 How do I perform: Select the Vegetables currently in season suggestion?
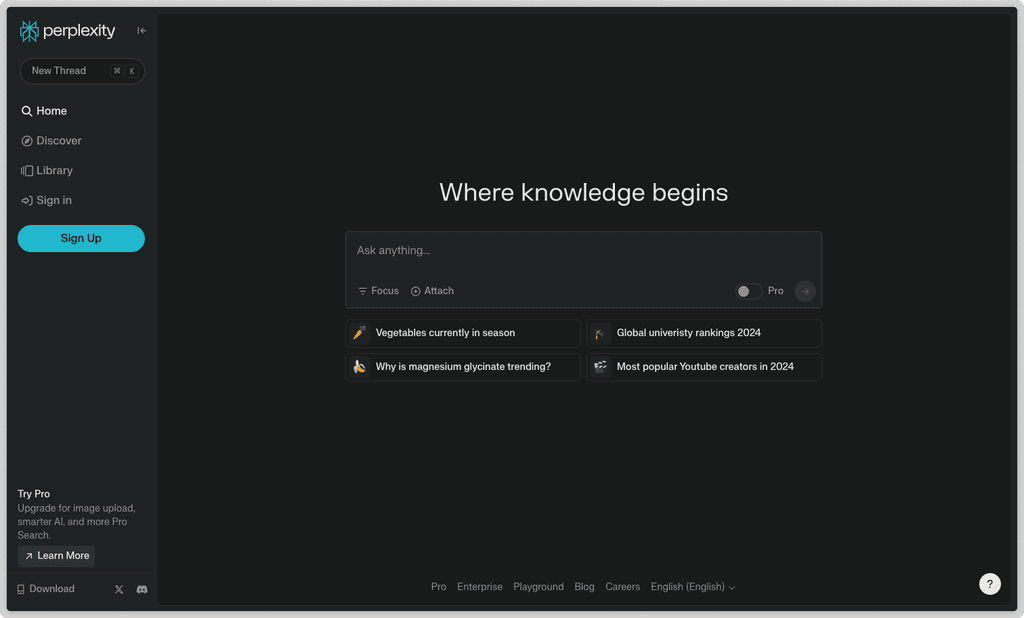462,333
